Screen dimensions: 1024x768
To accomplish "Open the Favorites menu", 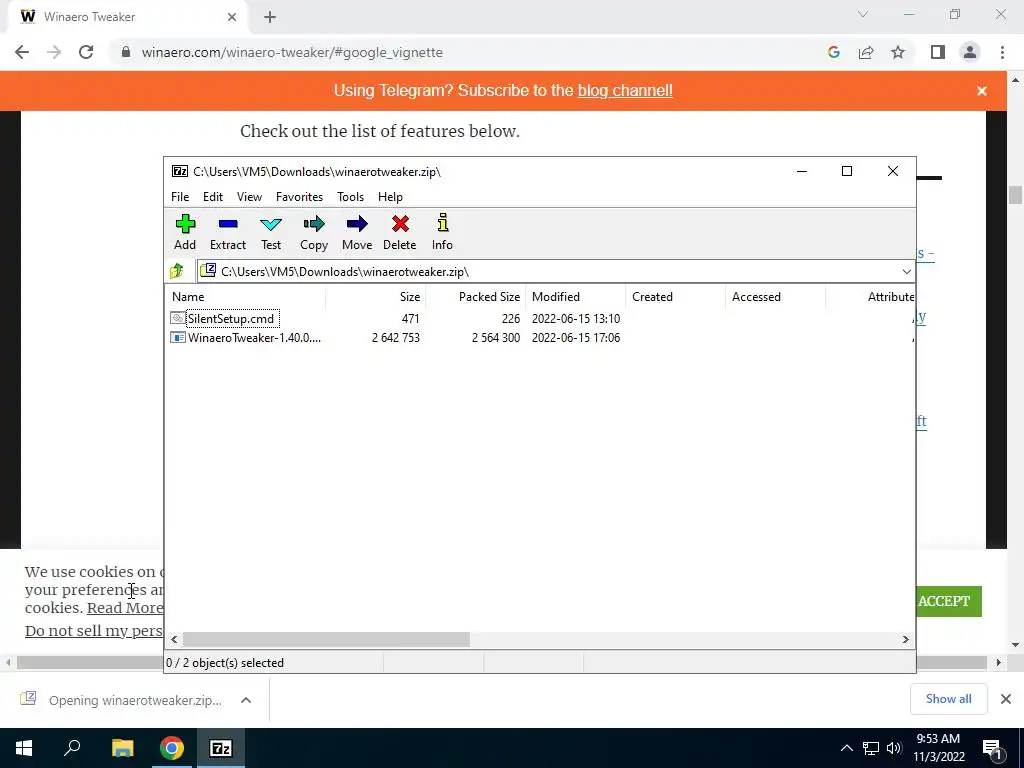I will point(300,197).
